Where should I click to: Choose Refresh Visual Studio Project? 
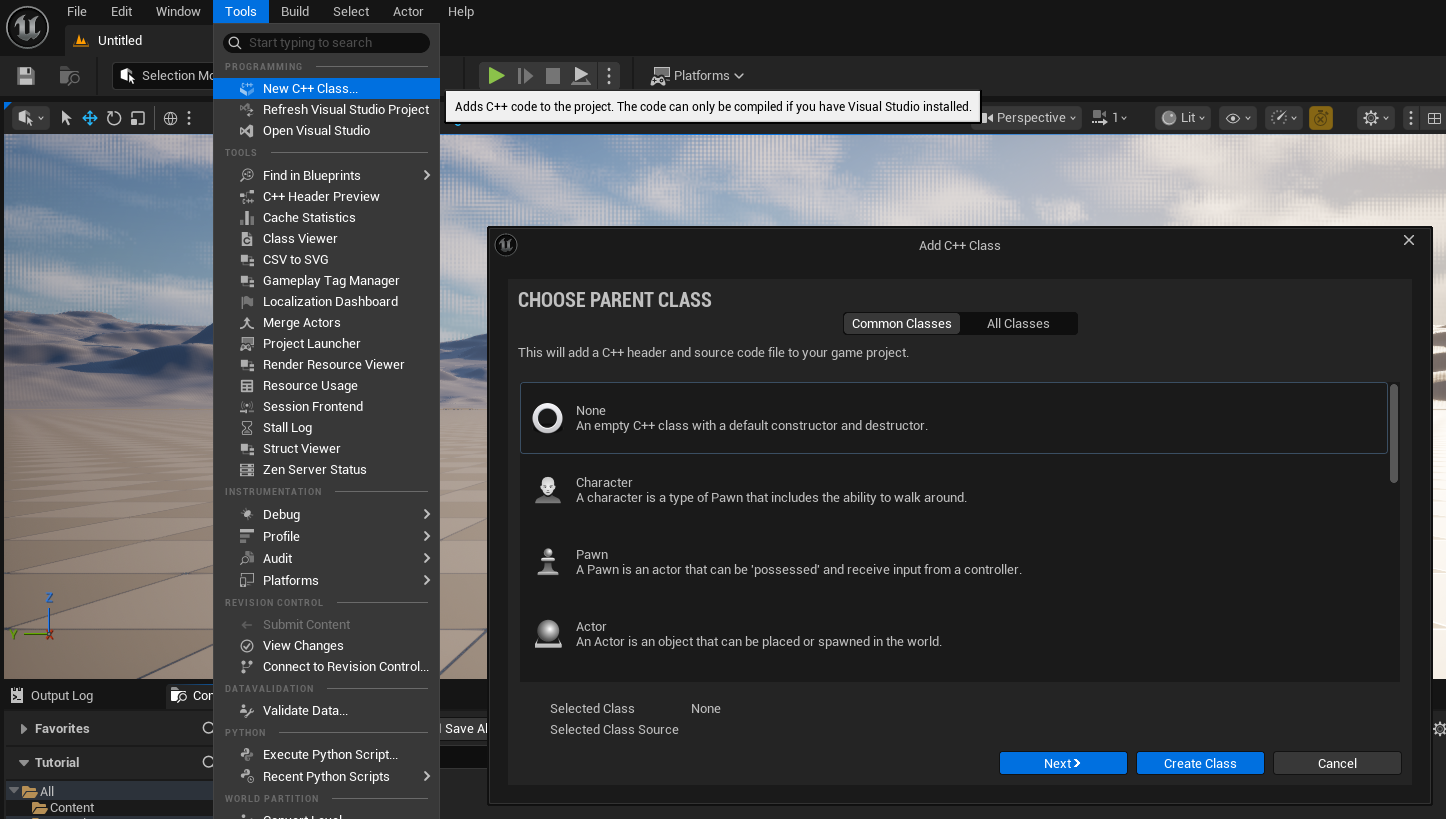(x=345, y=110)
